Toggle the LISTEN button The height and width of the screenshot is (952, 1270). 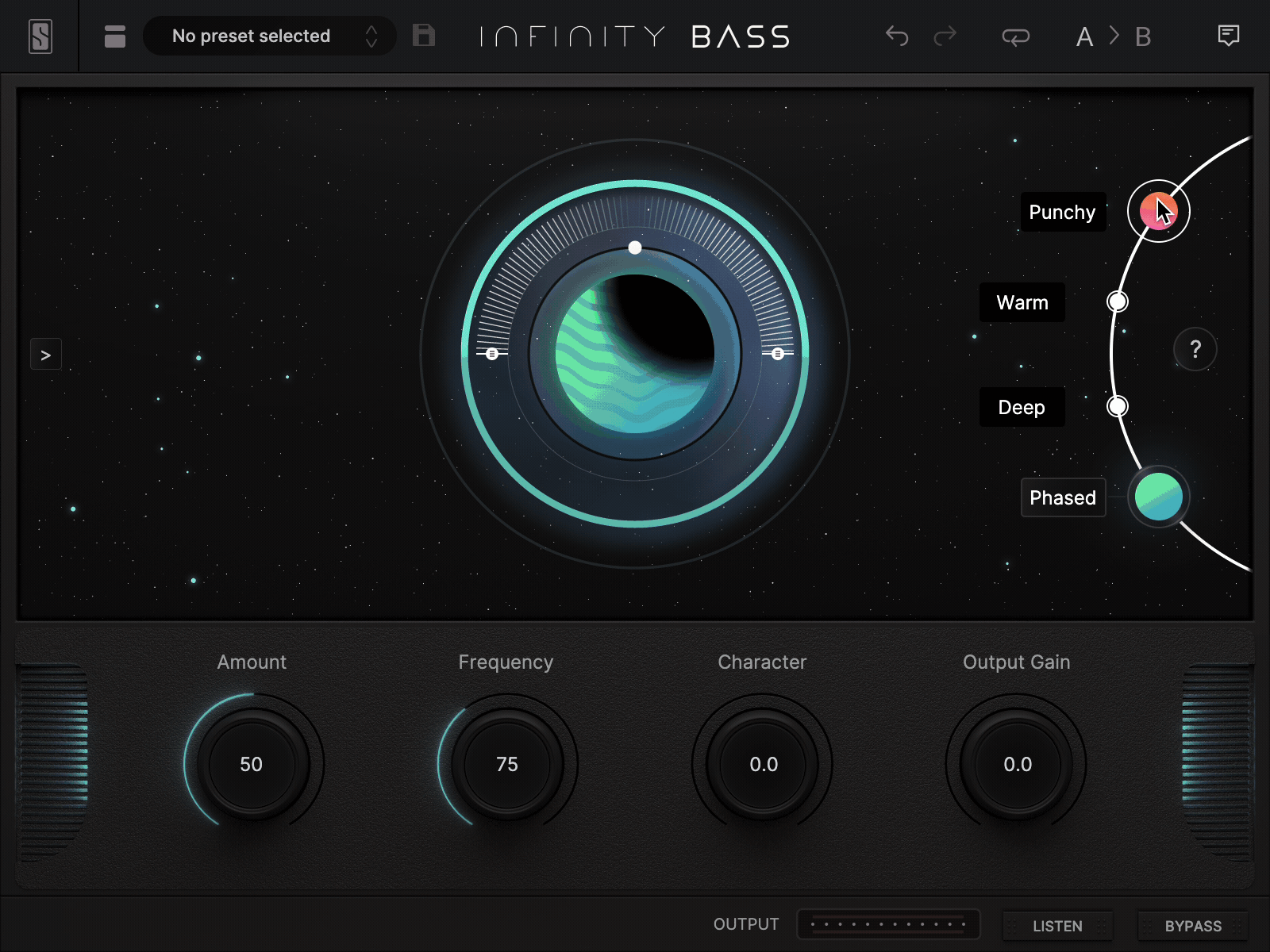tap(1057, 926)
